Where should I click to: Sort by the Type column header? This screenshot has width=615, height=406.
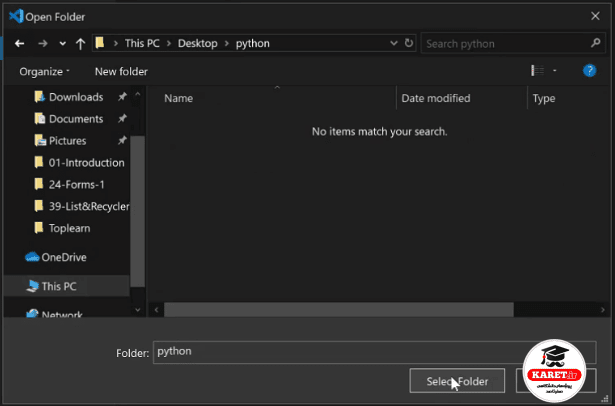(544, 98)
